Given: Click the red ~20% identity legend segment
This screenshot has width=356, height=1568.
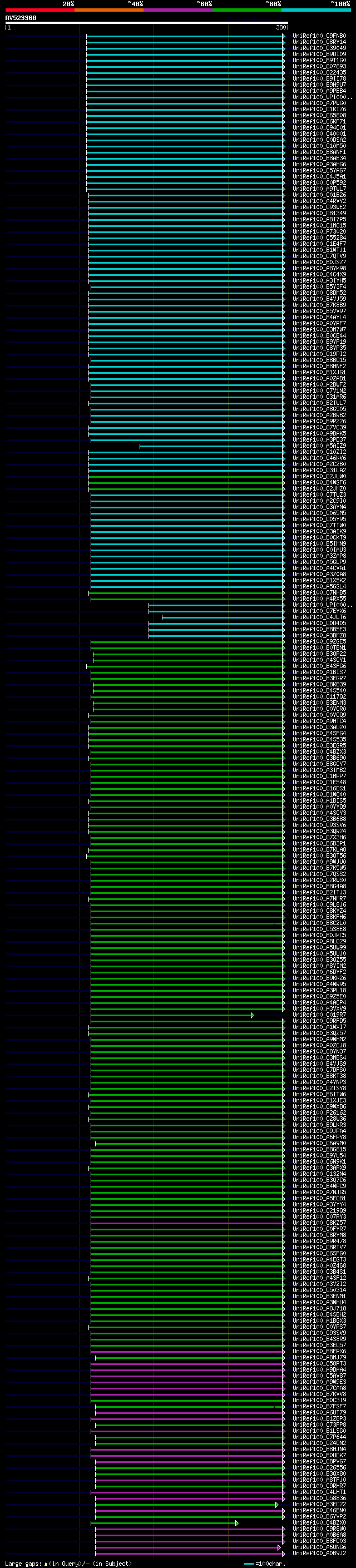Looking at the screenshot, I should point(39,11).
